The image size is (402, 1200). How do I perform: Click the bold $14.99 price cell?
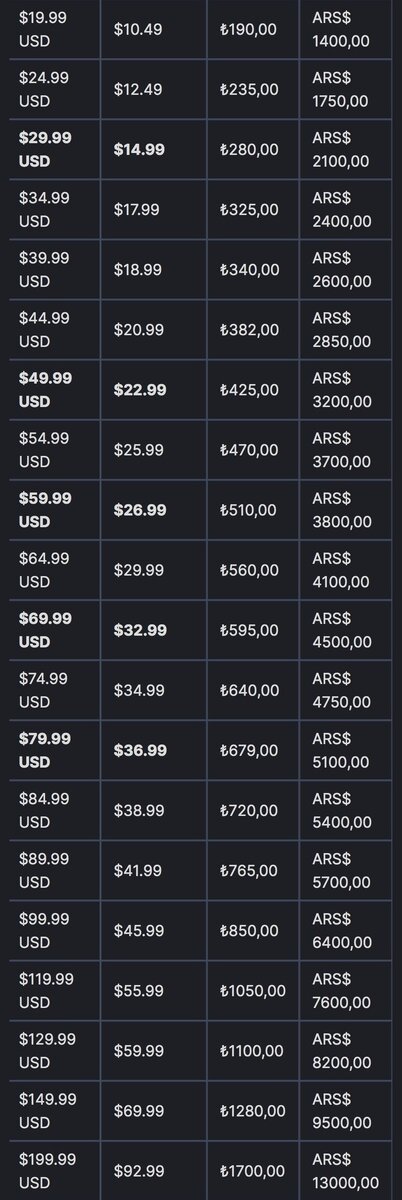click(x=153, y=149)
